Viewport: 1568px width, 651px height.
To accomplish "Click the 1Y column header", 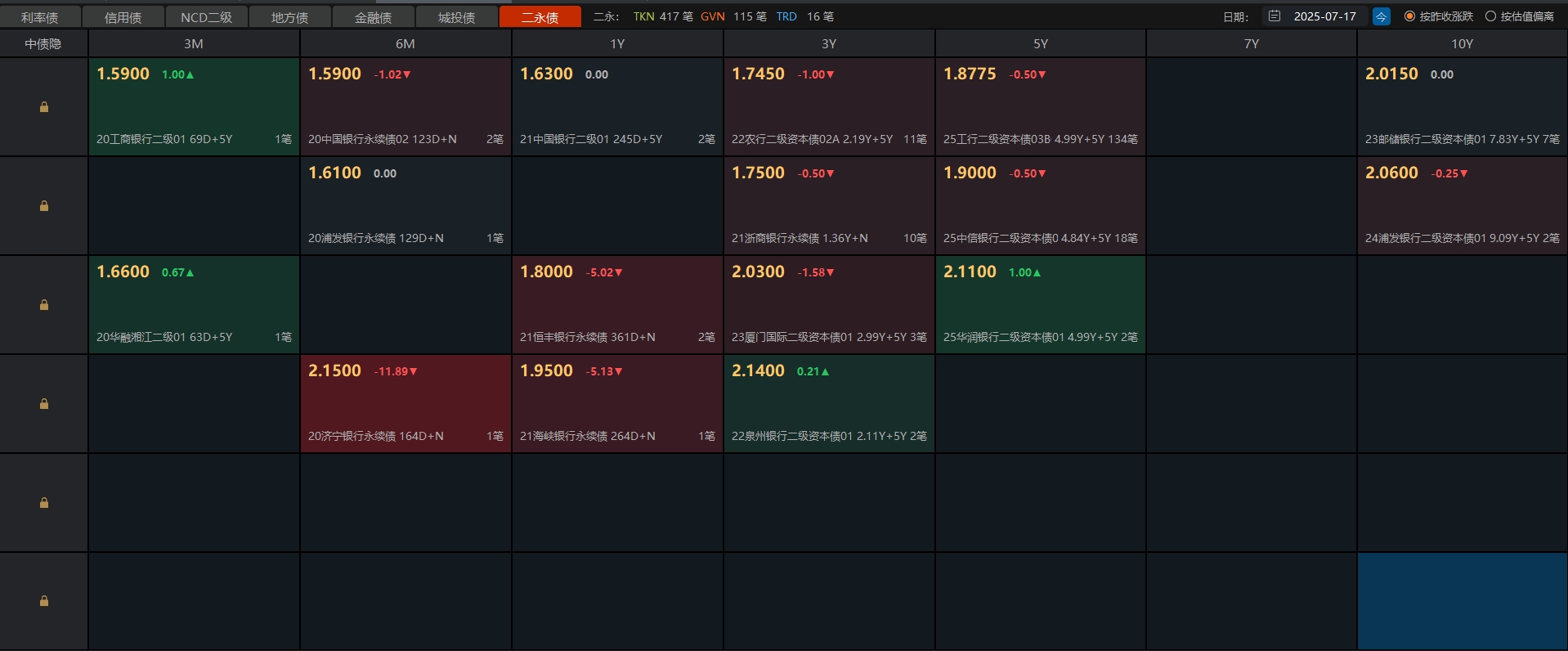I will (x=617, y=44).
